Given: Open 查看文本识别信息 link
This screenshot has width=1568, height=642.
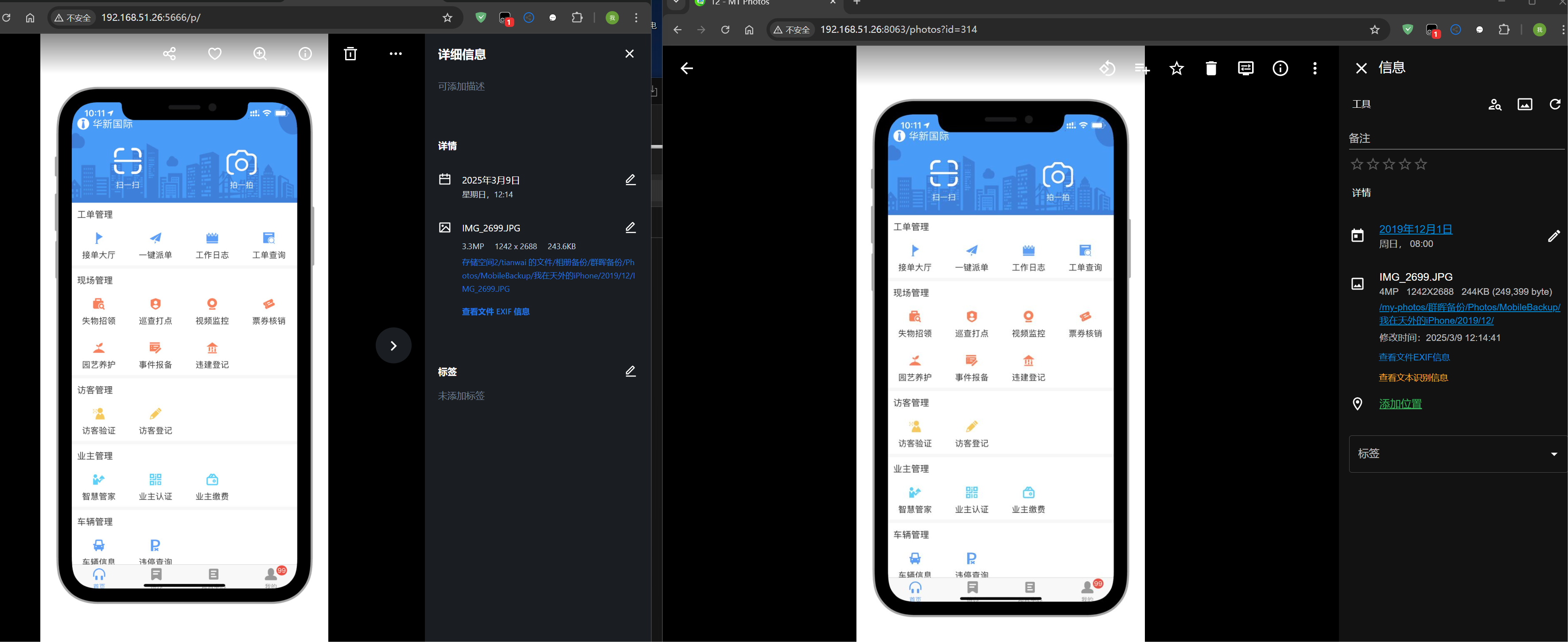Looking at the screenshot, I should pos(1413,378).
